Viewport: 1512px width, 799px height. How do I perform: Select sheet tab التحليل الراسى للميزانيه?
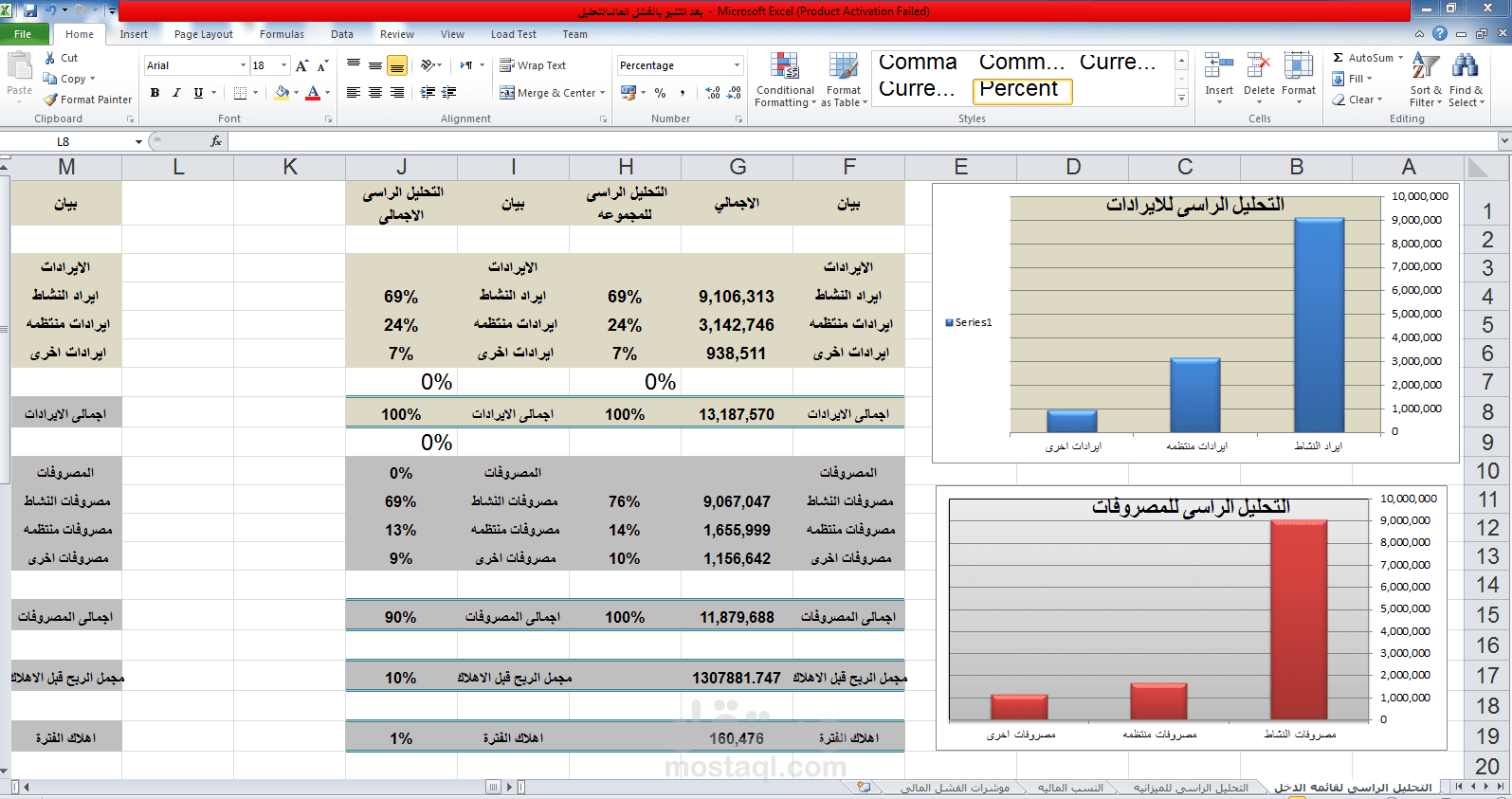pyautogui.click(x=1191, y=788)
